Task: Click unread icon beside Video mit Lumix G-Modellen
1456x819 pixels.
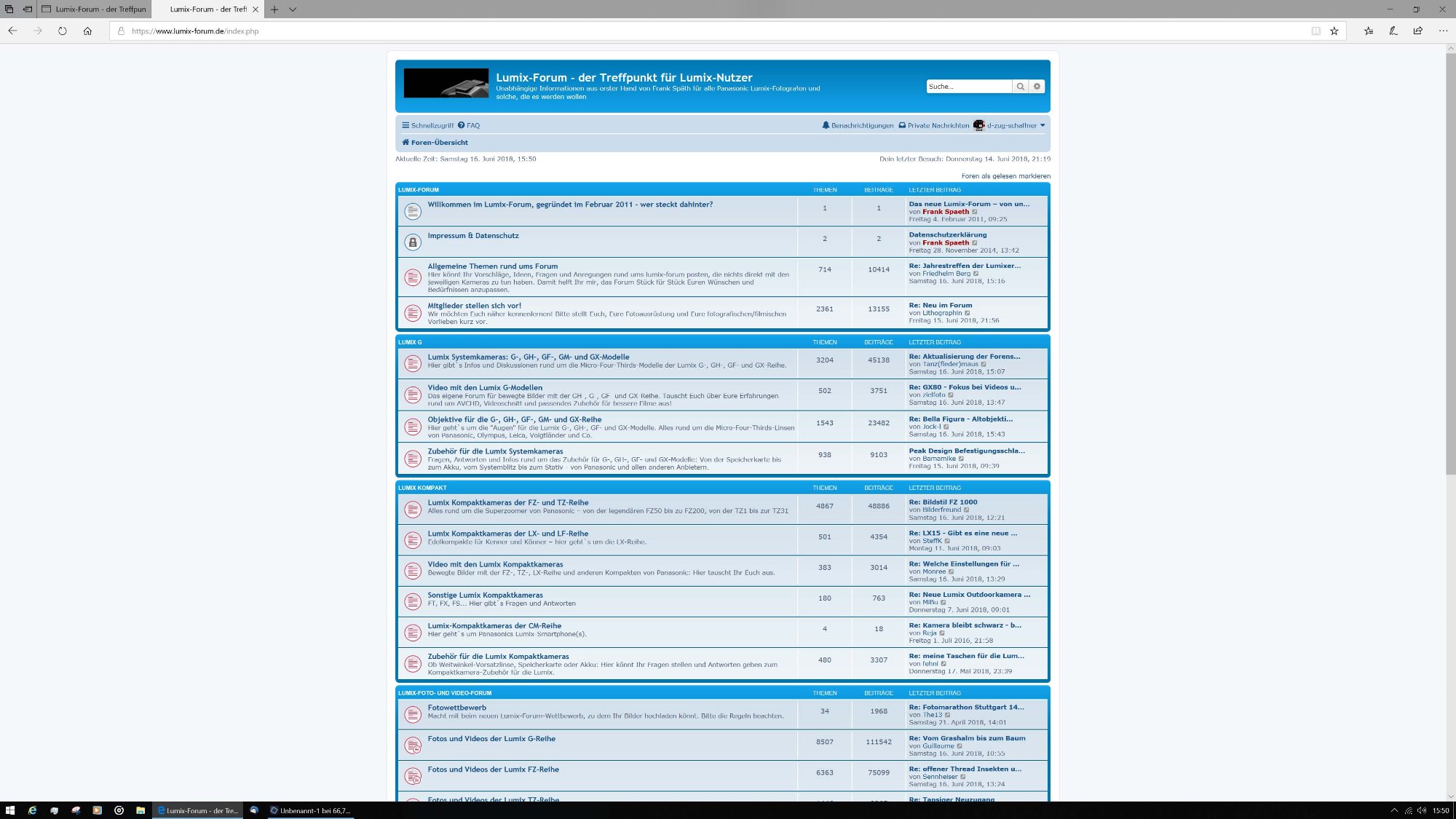Action: coord(413,395)
